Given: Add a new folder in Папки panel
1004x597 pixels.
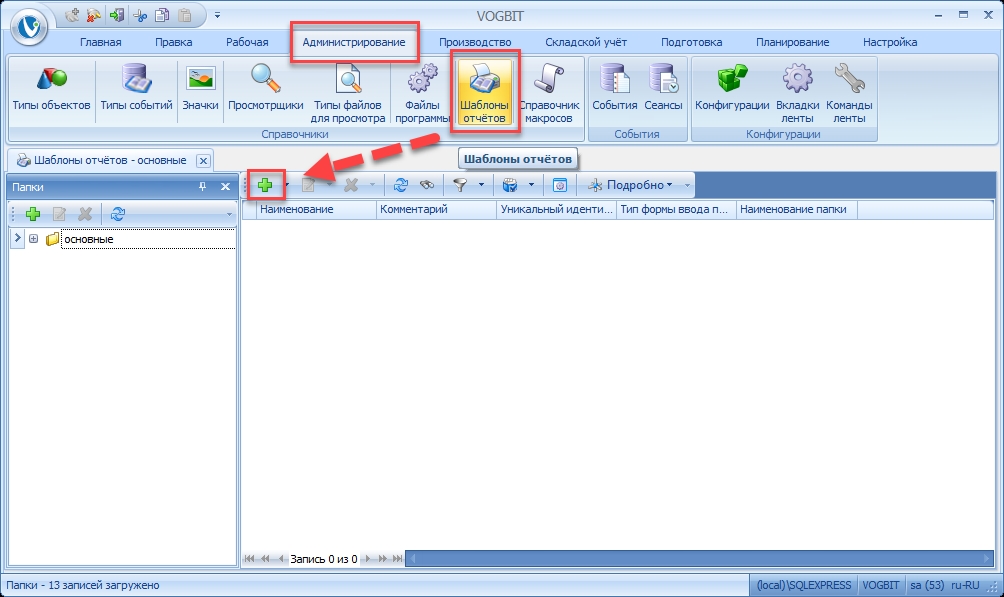Looking at the screenshot, I should click(33, 213).
